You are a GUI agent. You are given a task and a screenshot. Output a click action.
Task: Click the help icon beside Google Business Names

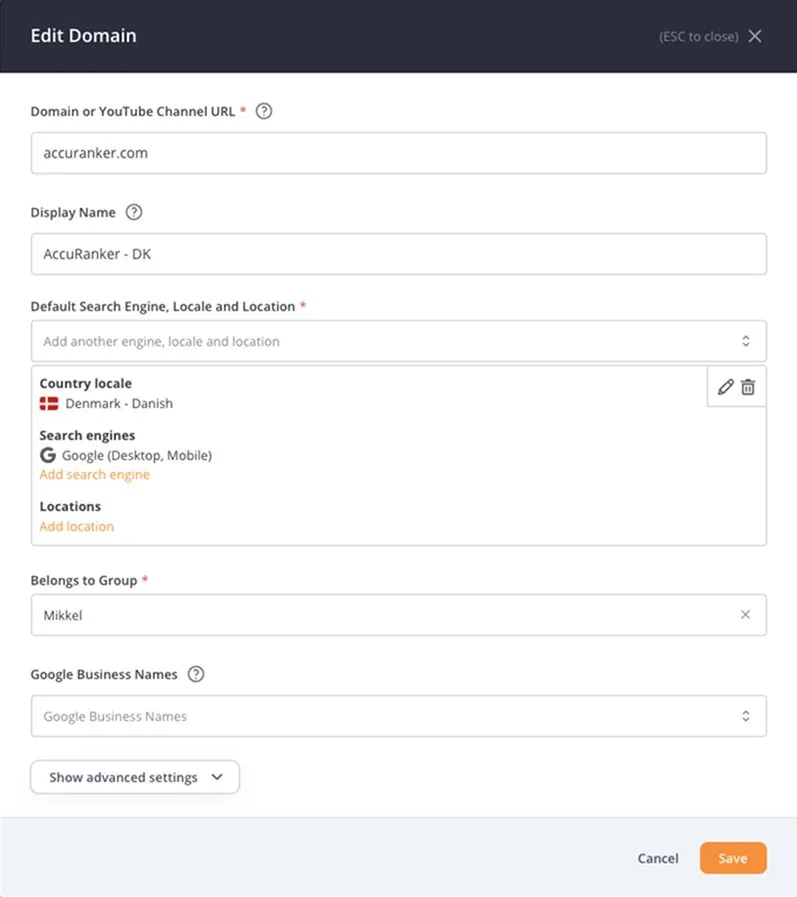(196, 674)
